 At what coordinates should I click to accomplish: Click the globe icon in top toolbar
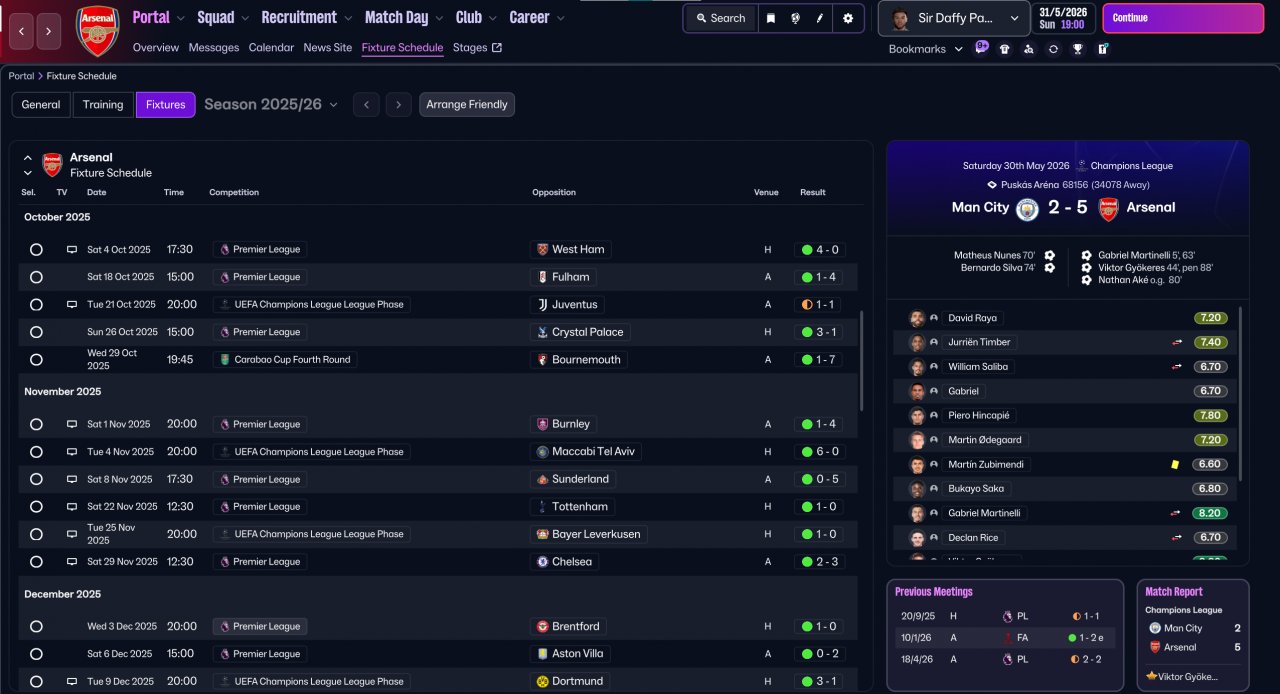pos(795,18)
